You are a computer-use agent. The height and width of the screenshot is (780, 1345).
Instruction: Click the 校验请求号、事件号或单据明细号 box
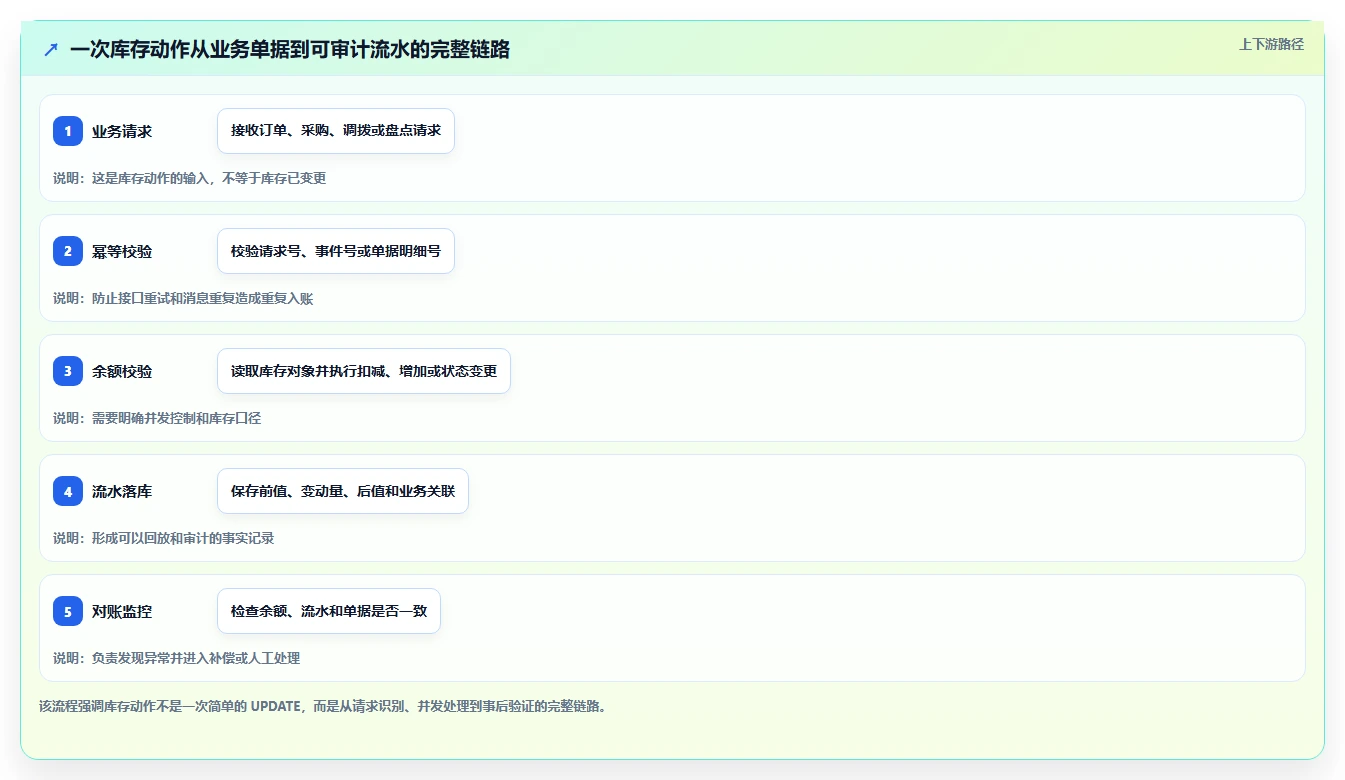336,251
